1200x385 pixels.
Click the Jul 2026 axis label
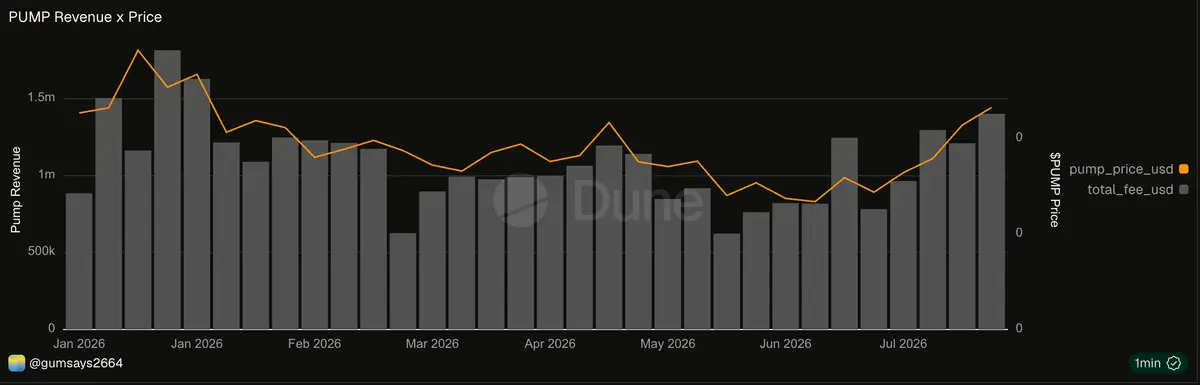(902, 343)
